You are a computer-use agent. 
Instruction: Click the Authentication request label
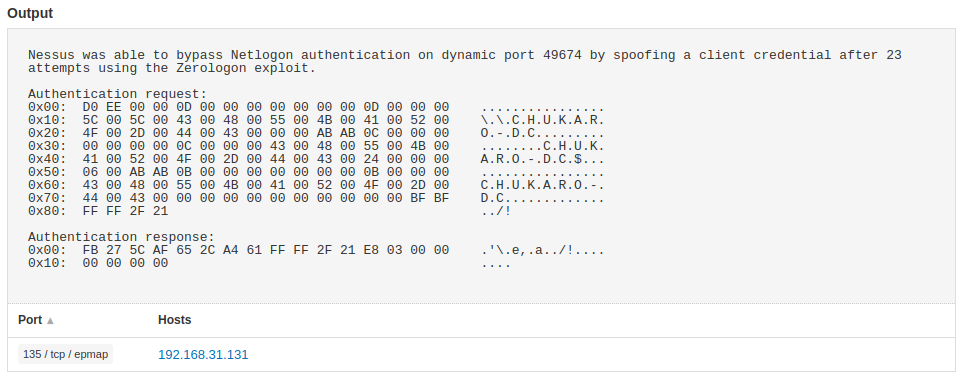pyautogui.click(x=118, y=94)
